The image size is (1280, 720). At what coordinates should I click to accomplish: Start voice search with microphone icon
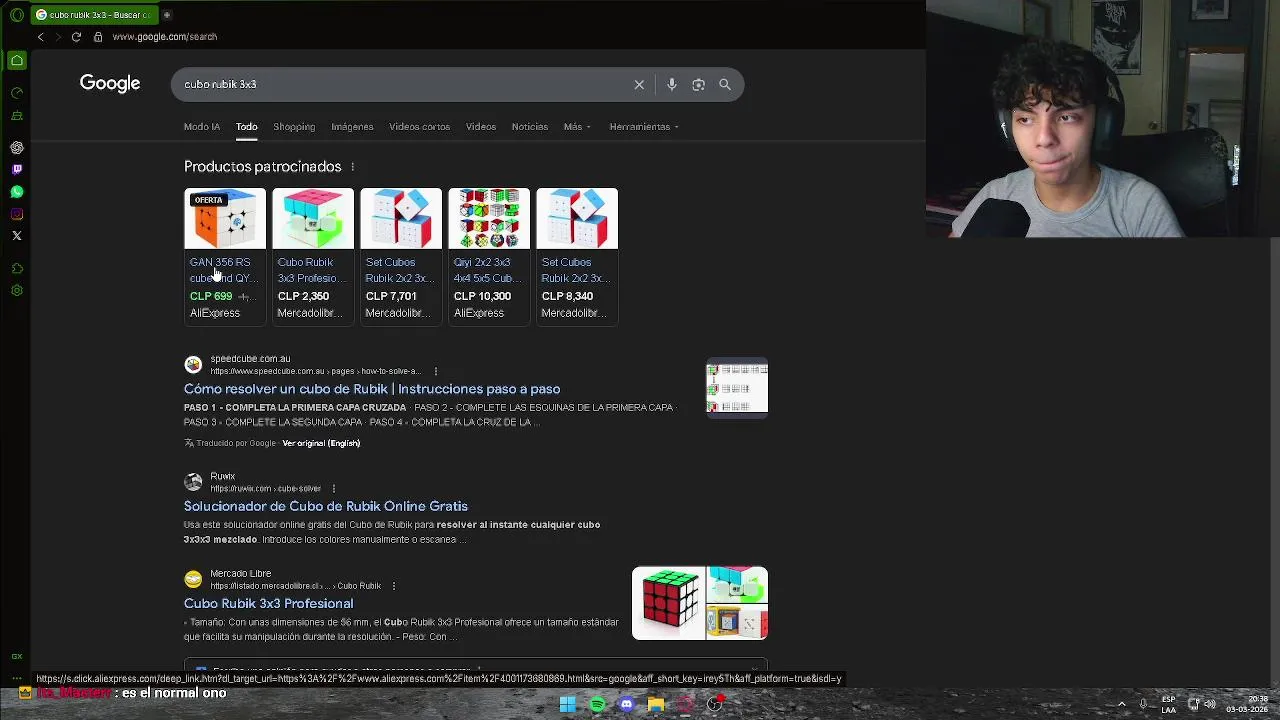[x=672, y=85]
